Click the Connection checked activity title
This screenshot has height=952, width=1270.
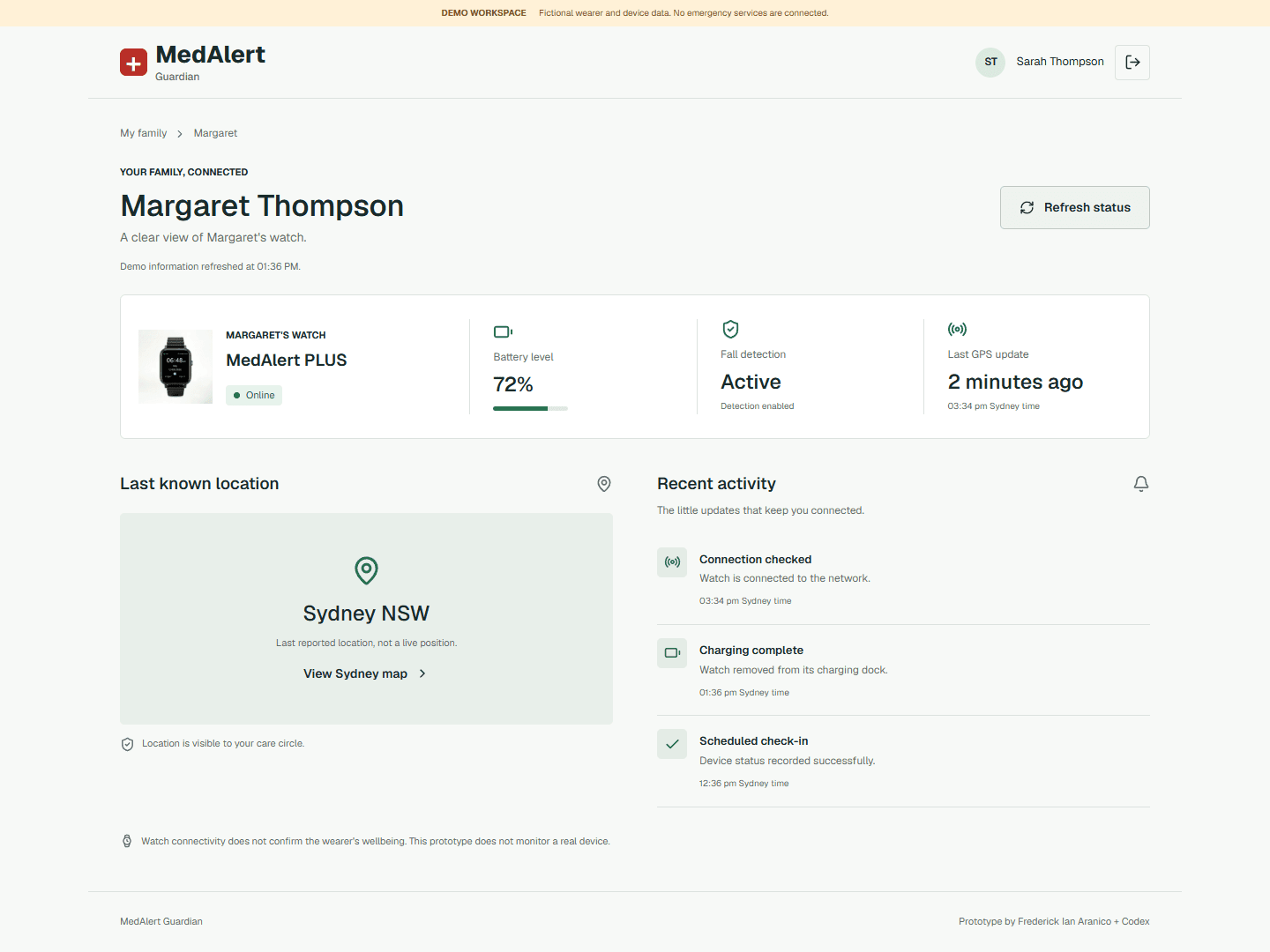coord(755,560)
